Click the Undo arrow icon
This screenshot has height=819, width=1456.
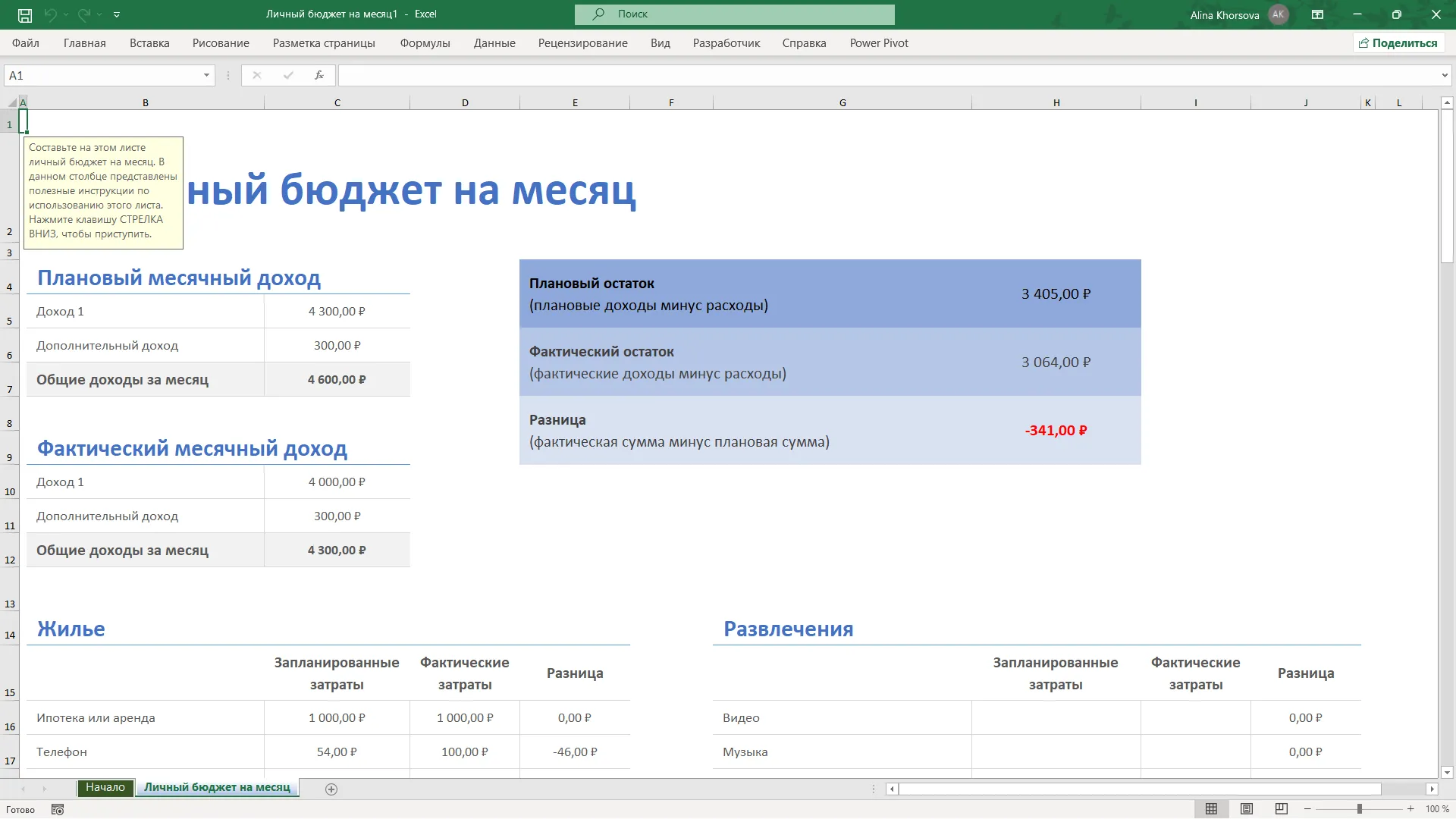[x=51, y=14]
